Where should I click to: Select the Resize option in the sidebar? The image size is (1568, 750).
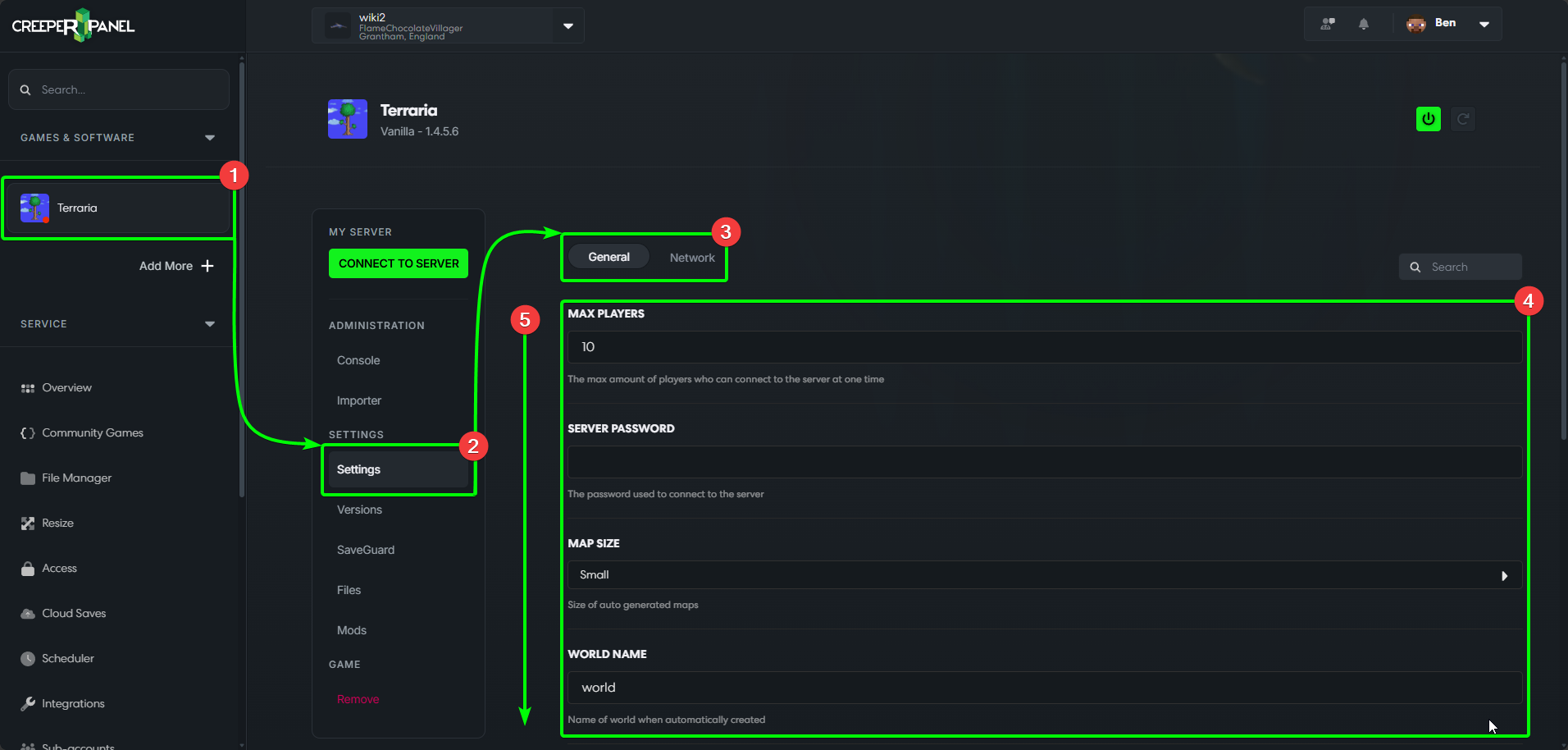(x=57, y=523)
